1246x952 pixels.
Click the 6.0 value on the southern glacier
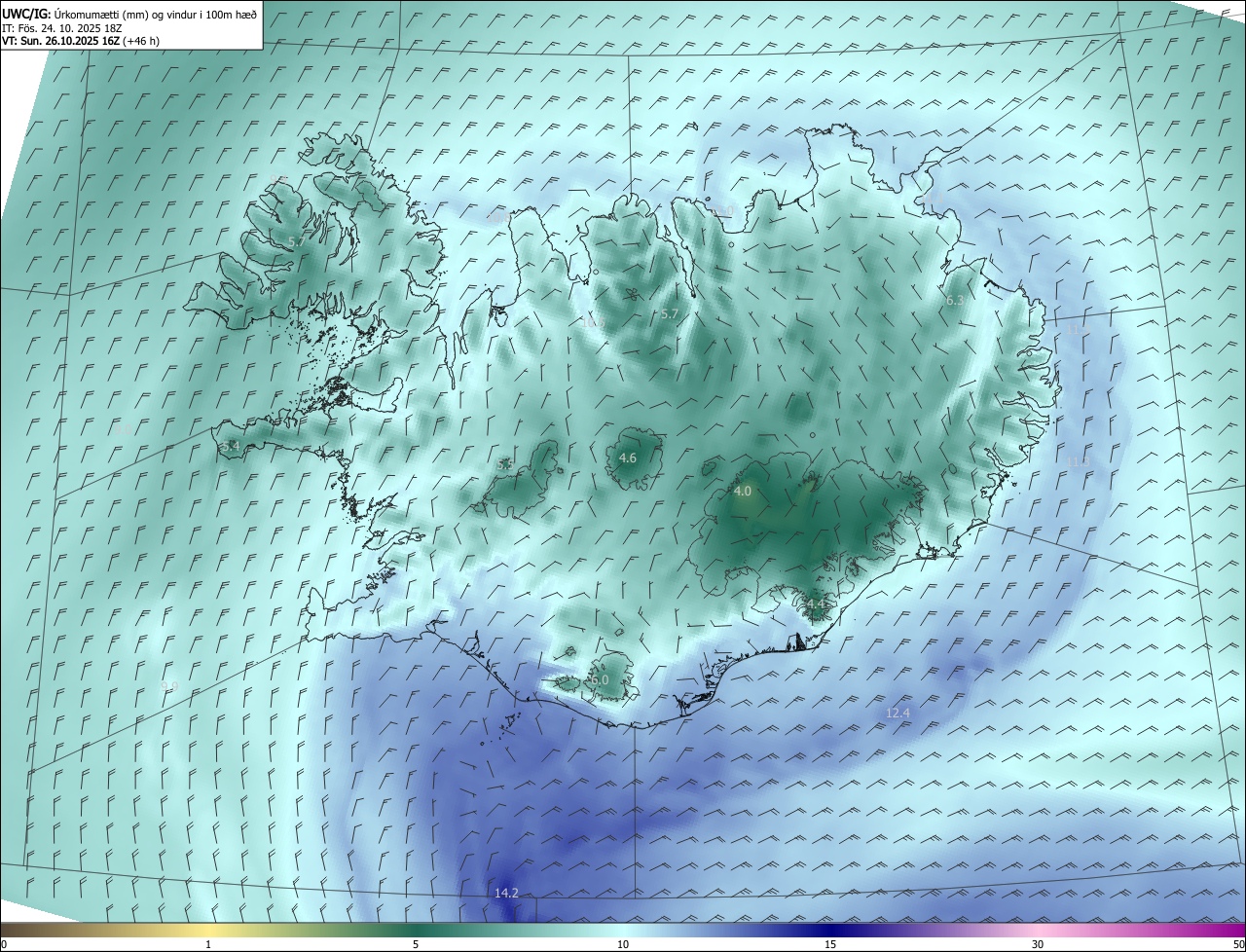(x=600, y=679)
